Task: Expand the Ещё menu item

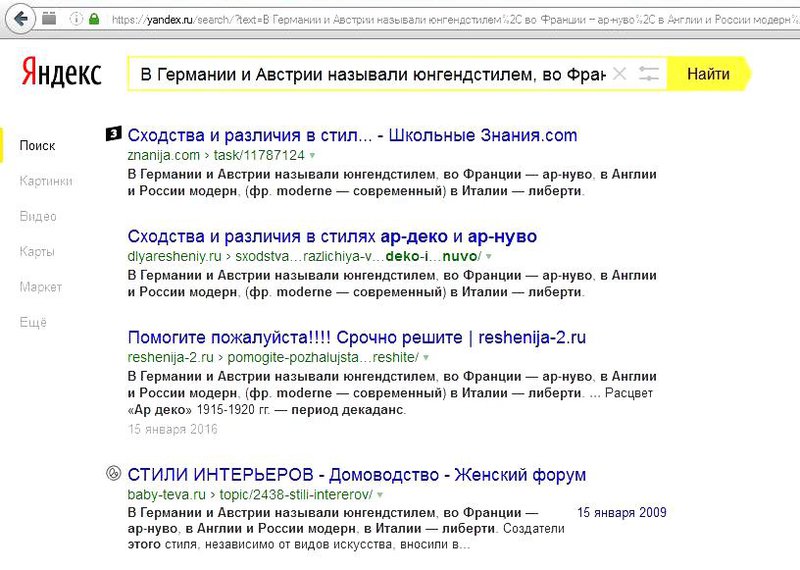Action: pos(33,322)
